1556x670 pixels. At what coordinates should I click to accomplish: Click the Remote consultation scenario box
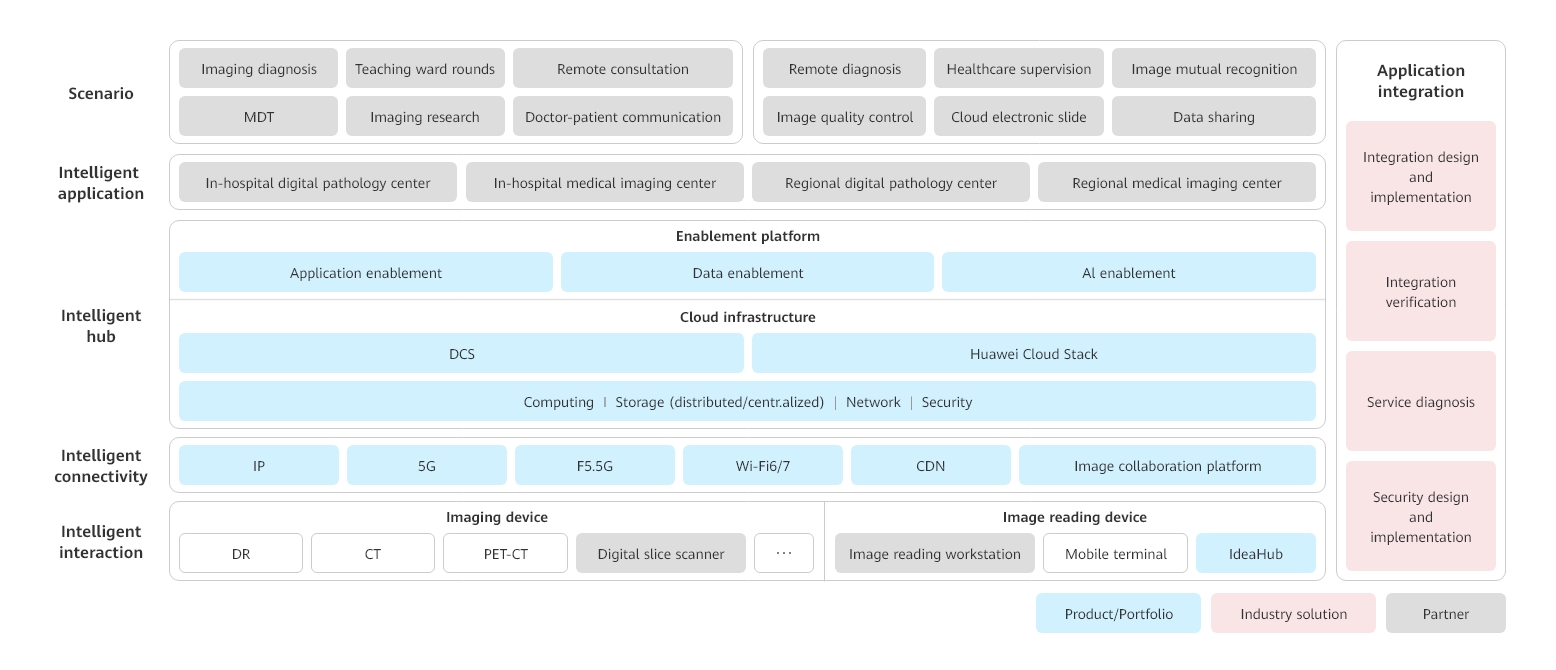pyautogui.click(x=623, y=69)
